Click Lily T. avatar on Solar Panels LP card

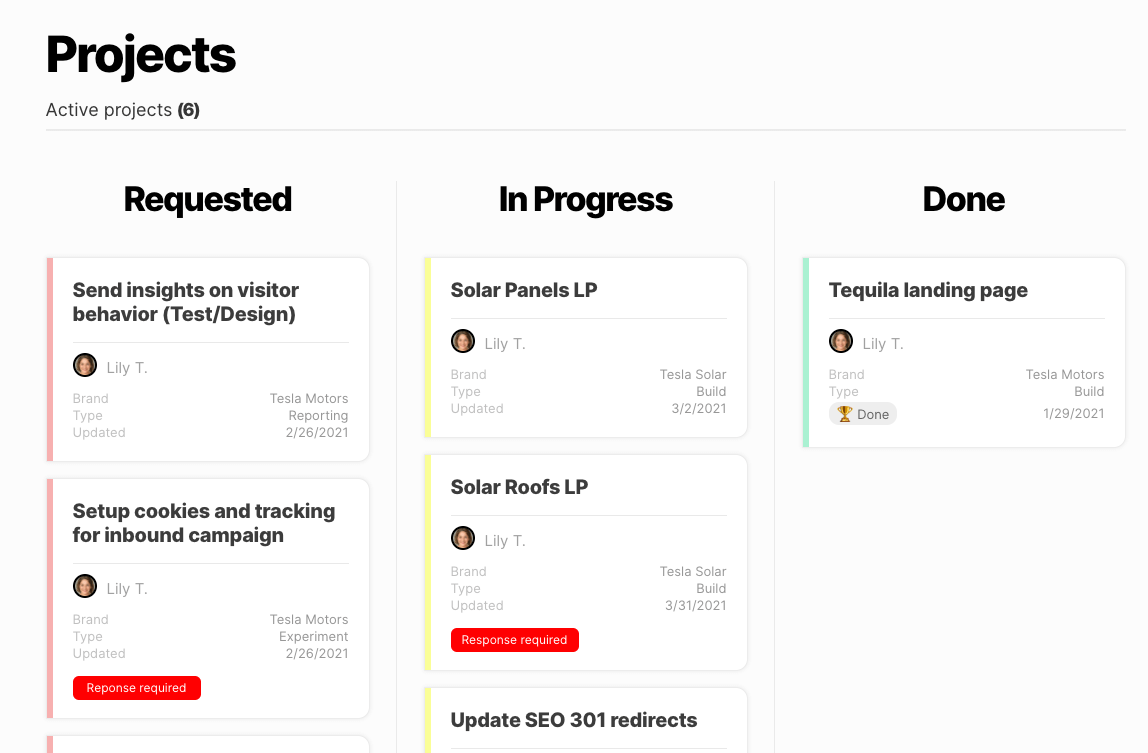coord(463,341)
